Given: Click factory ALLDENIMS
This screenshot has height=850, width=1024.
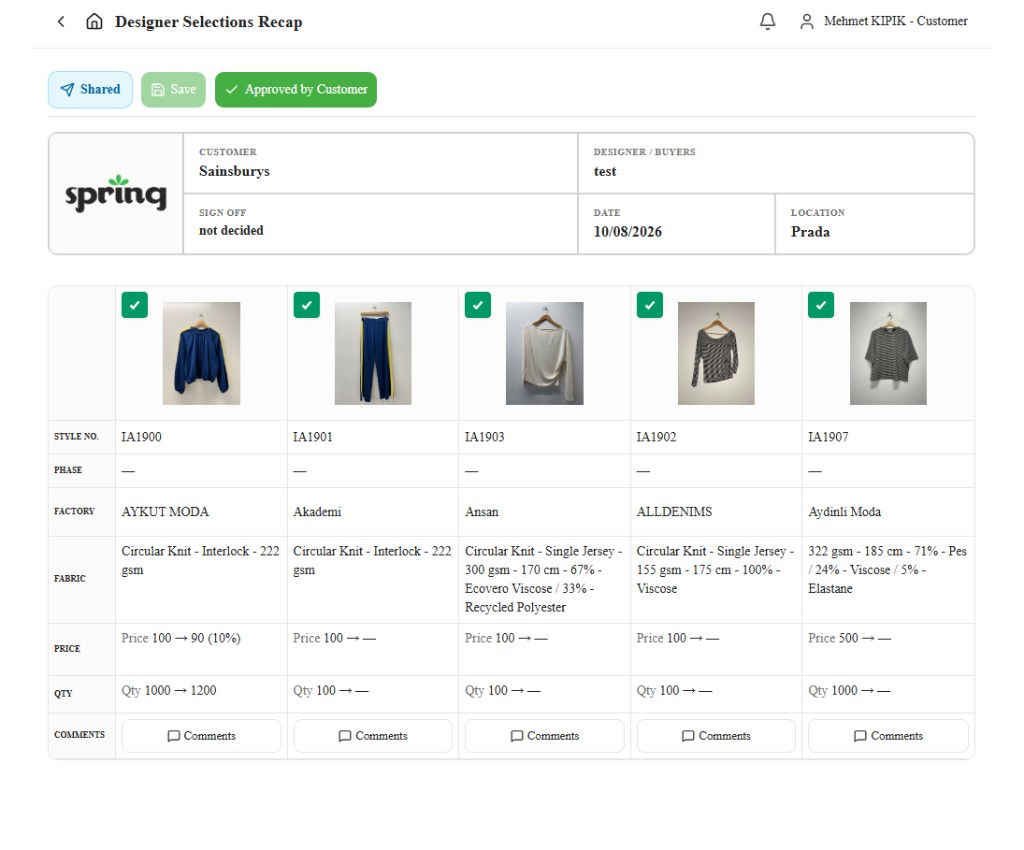Looking at the screenshot, I should click(675, 512).
